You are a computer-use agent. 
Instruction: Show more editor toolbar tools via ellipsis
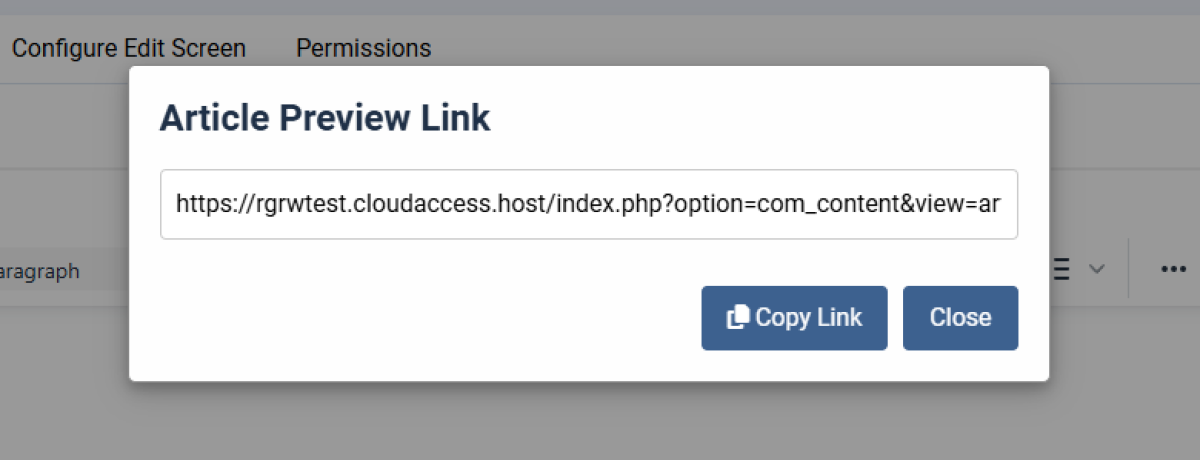pos(1173,269)
